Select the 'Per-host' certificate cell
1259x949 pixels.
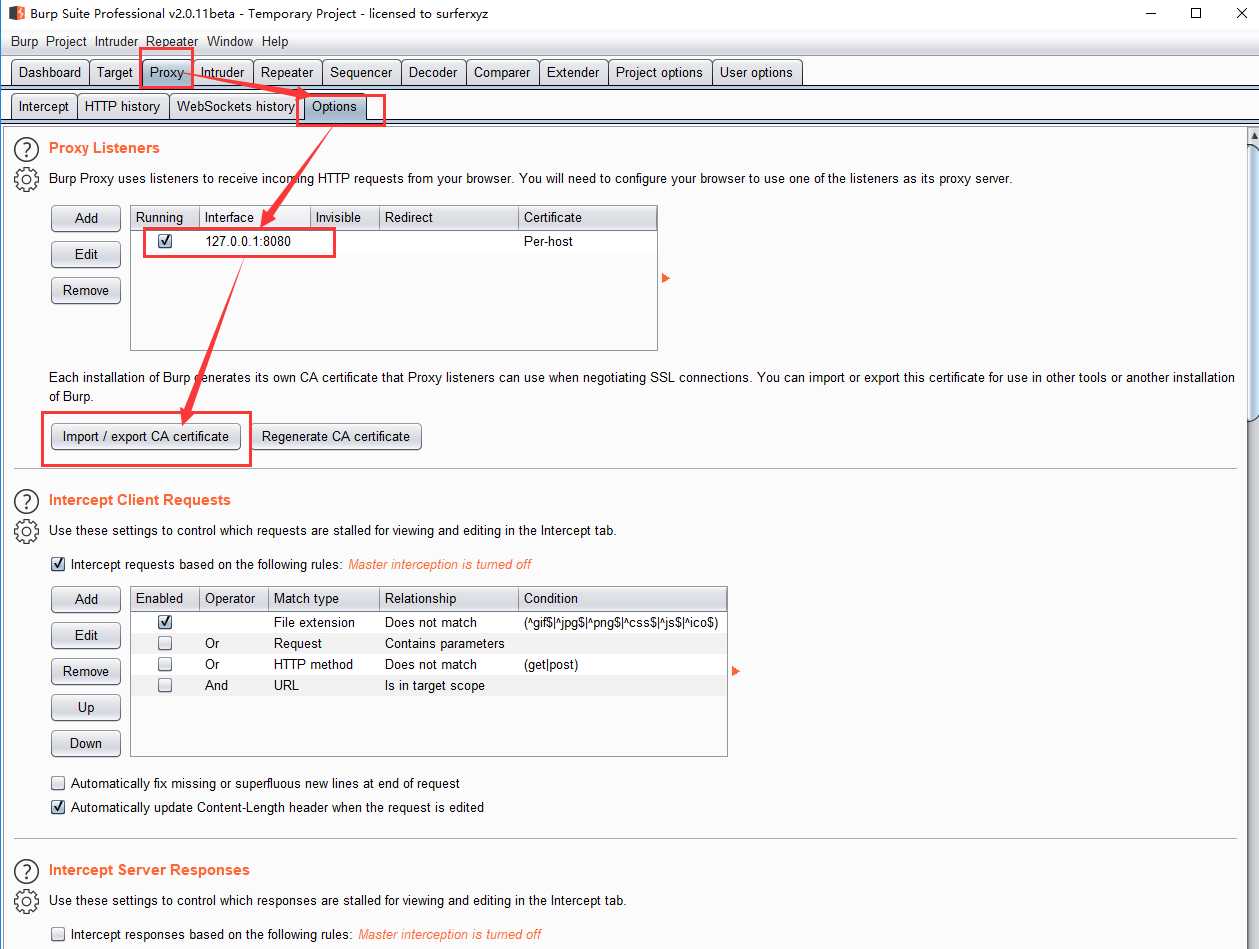588,241
